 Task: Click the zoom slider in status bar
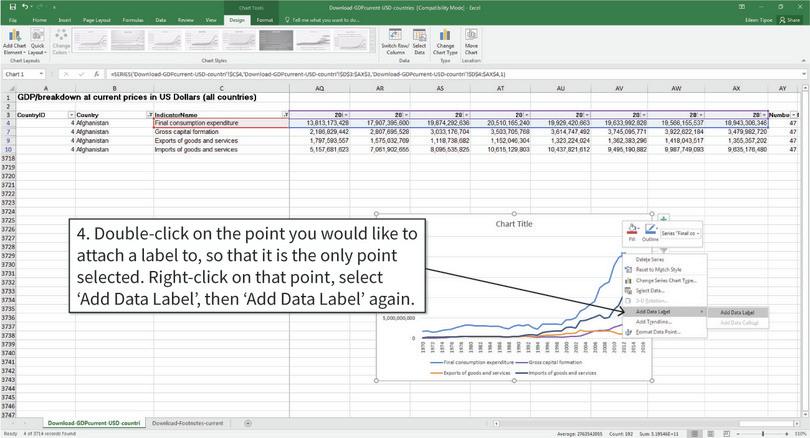coord(763,434)
